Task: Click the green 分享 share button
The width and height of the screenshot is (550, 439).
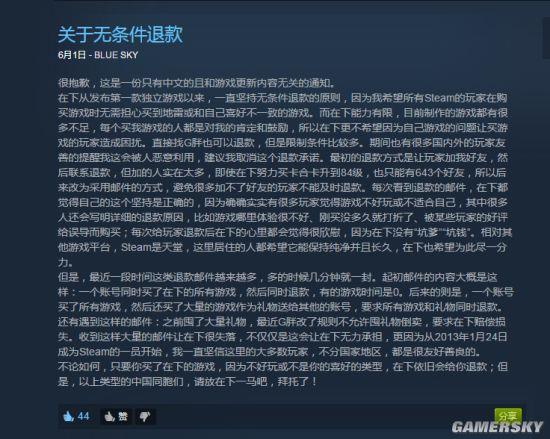Action: pos(508,416)
